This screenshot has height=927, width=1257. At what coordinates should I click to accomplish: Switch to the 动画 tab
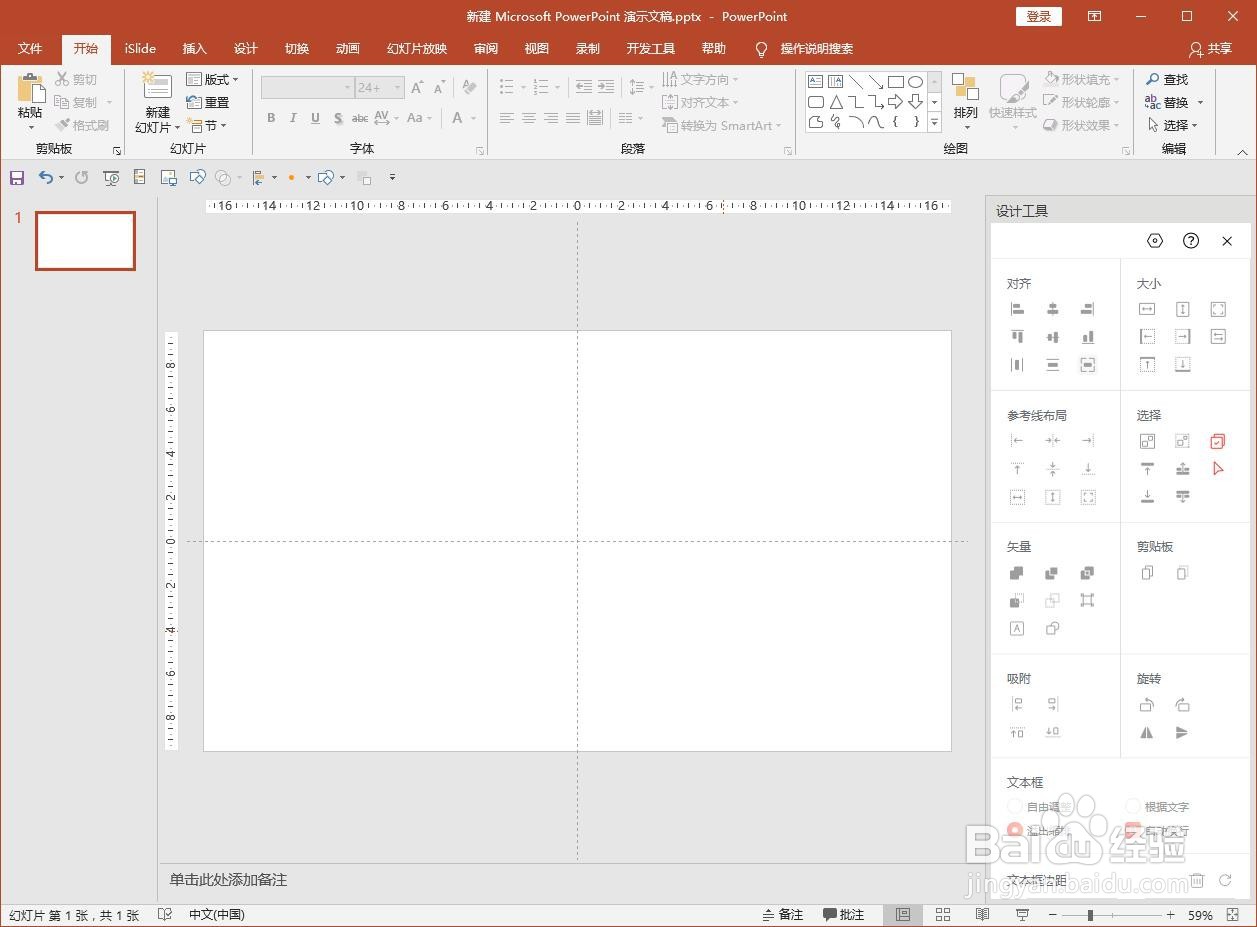point(347,48)
